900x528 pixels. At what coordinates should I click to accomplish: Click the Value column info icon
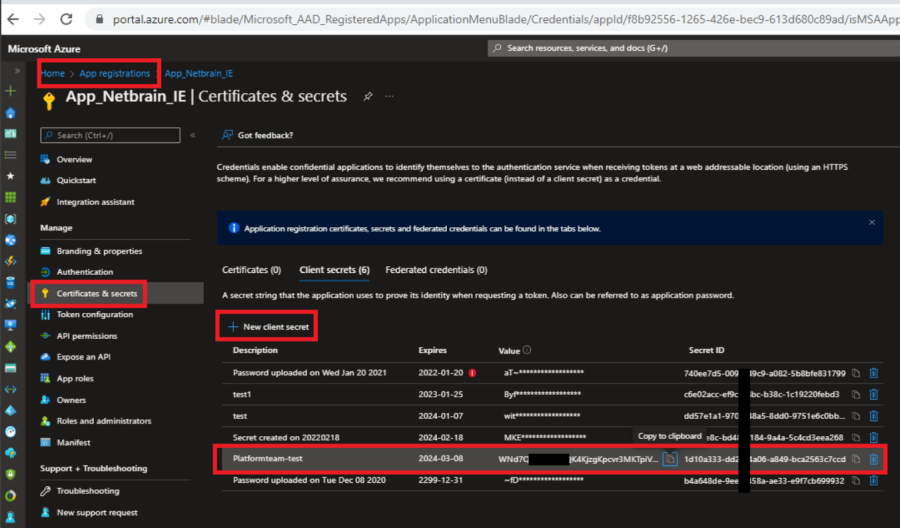[527, 350]
